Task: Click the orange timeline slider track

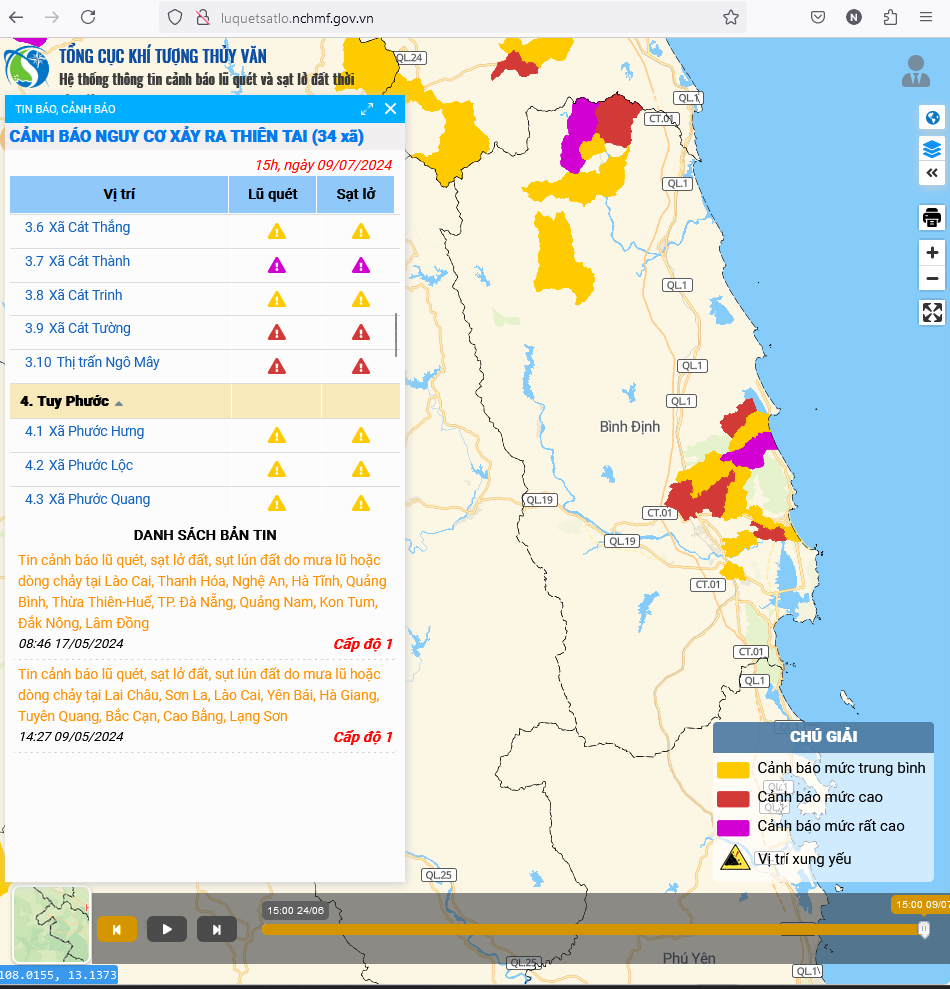Action: pyautogui.click(x=590, y=929)
